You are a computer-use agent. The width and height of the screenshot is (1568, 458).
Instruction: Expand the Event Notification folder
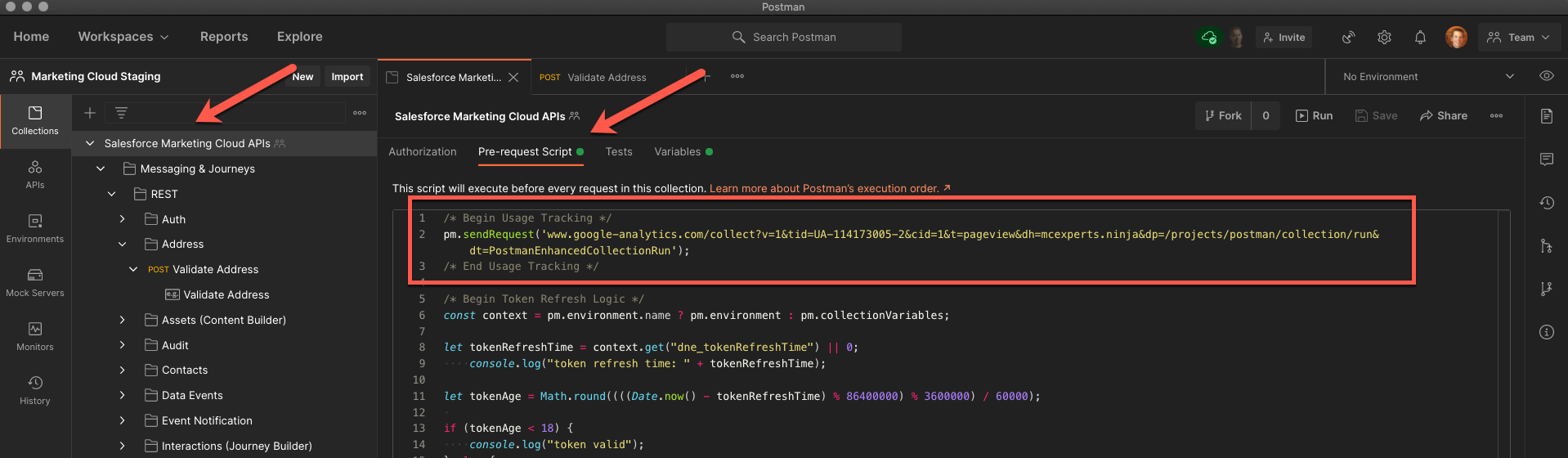pos(123,420)
